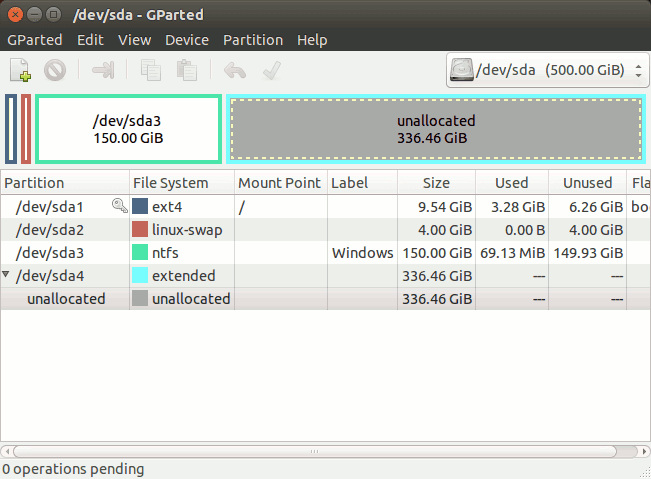This screenshot has height=479, width=651.
Task: Click the scrollbar left arrow
Action: [7, 451]
